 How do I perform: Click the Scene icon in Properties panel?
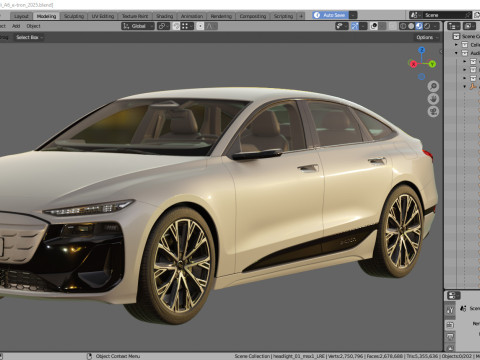[x=463, y=308]
